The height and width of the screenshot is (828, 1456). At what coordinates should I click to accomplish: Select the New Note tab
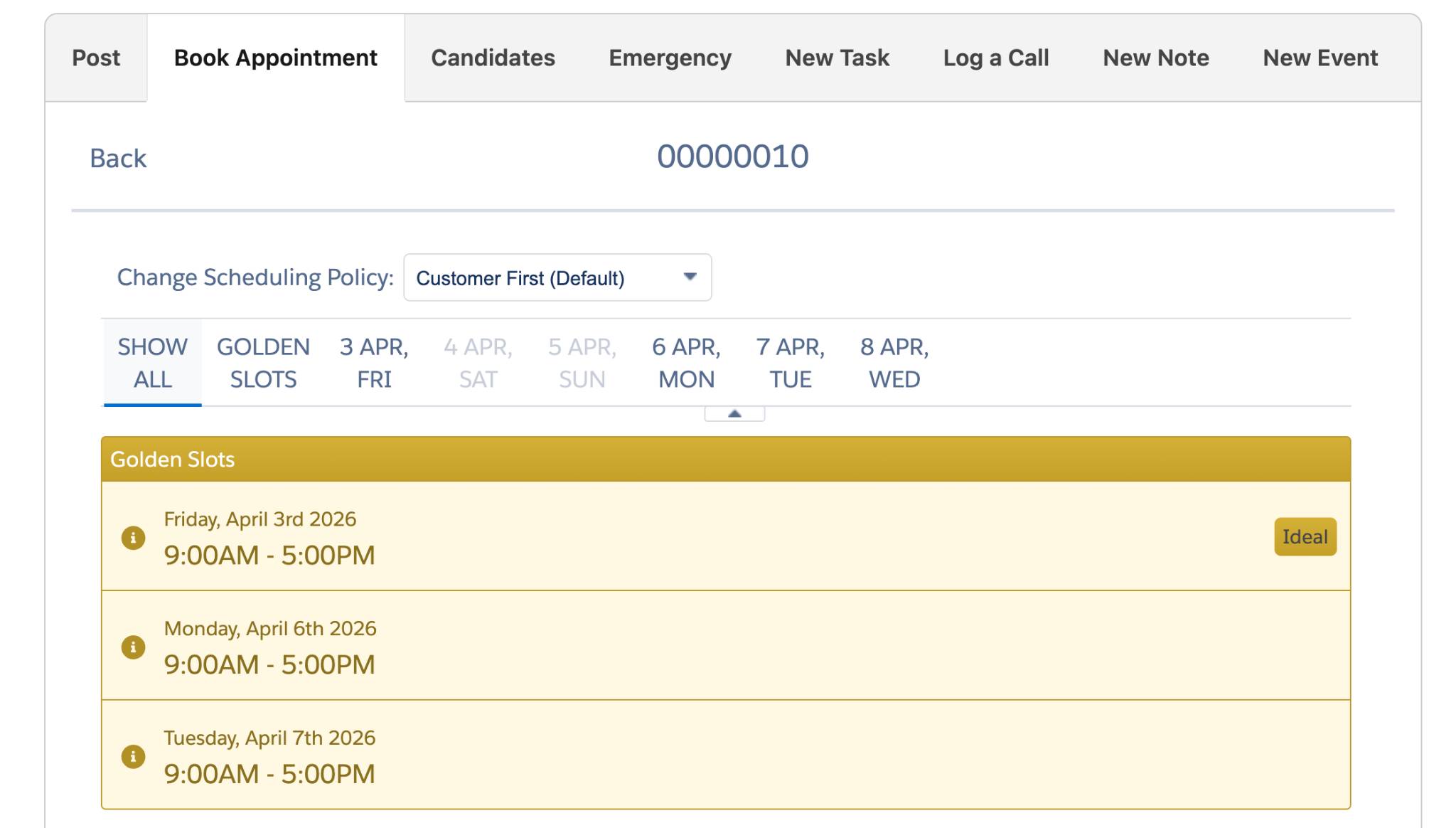pos(1156,58)
